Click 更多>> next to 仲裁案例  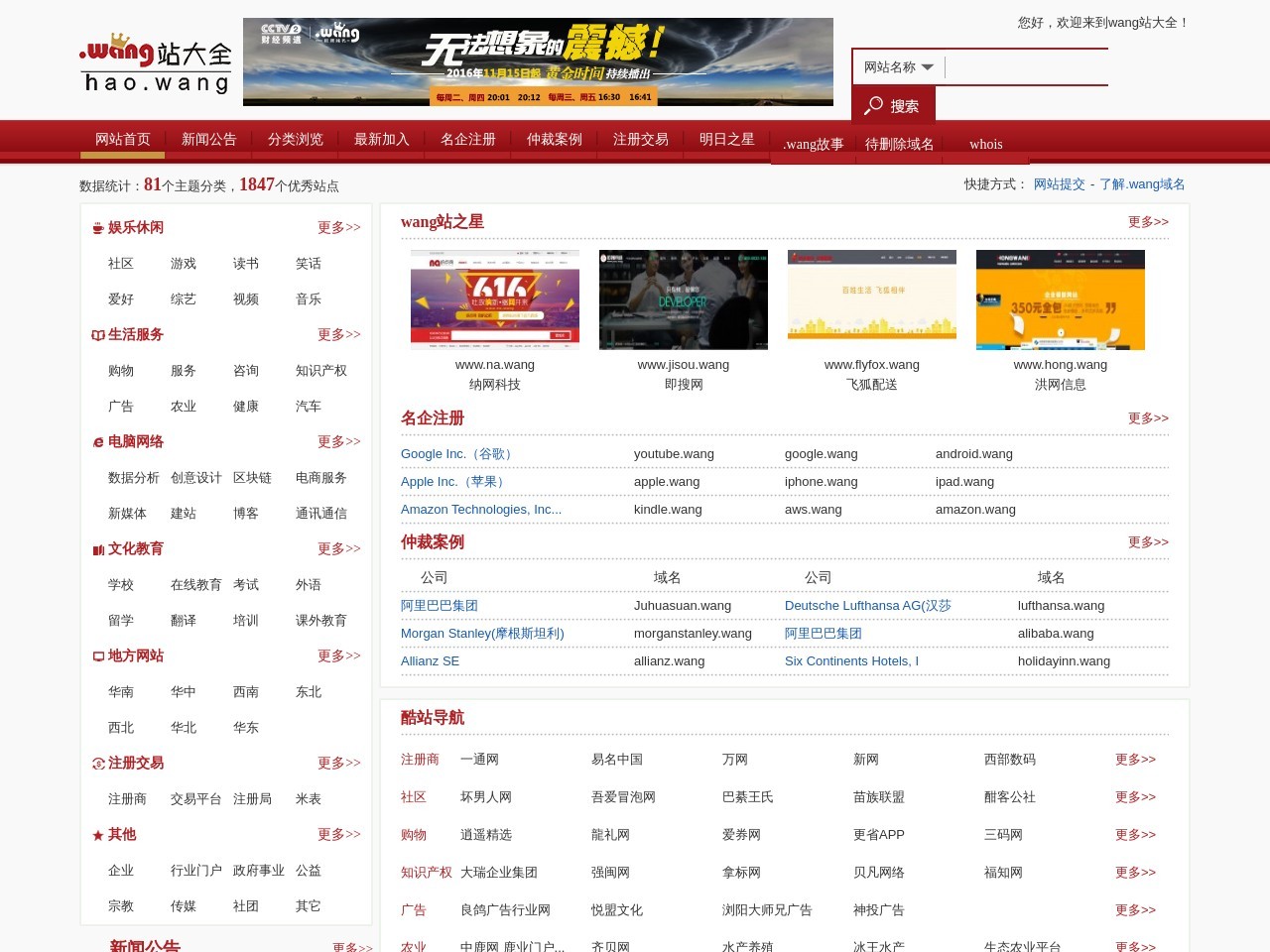pyautogui.click(x=1147, y=542)
